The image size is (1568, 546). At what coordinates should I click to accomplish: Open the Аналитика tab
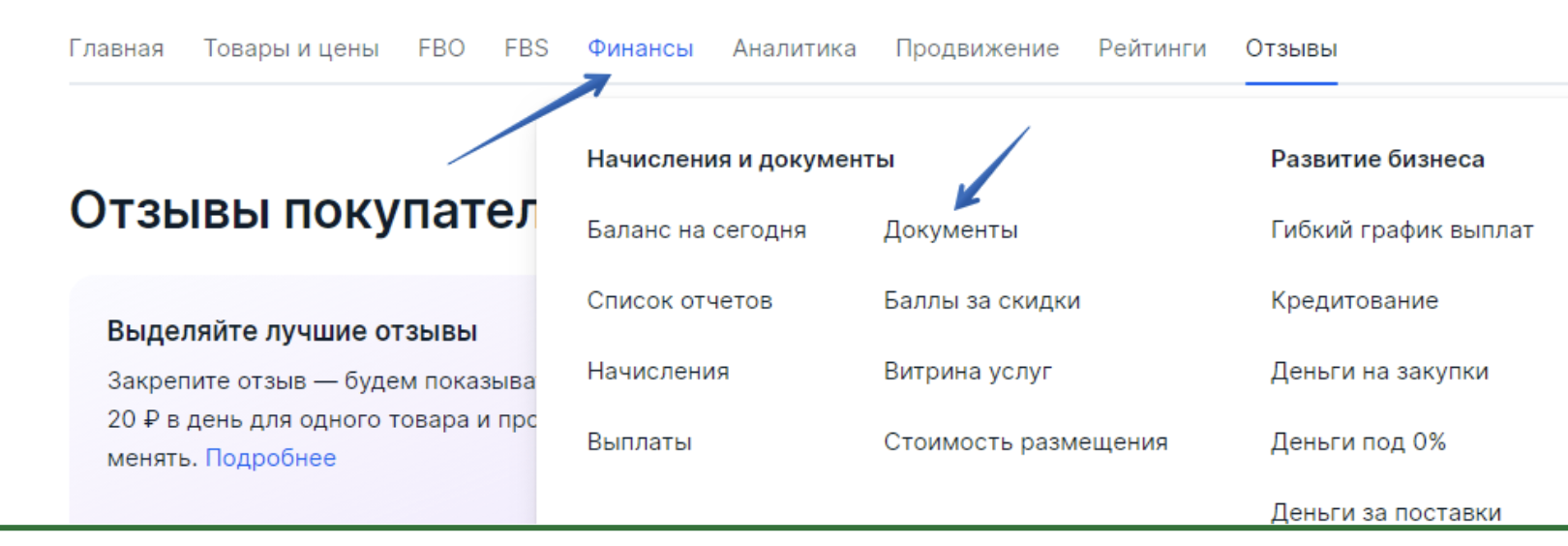794,48
